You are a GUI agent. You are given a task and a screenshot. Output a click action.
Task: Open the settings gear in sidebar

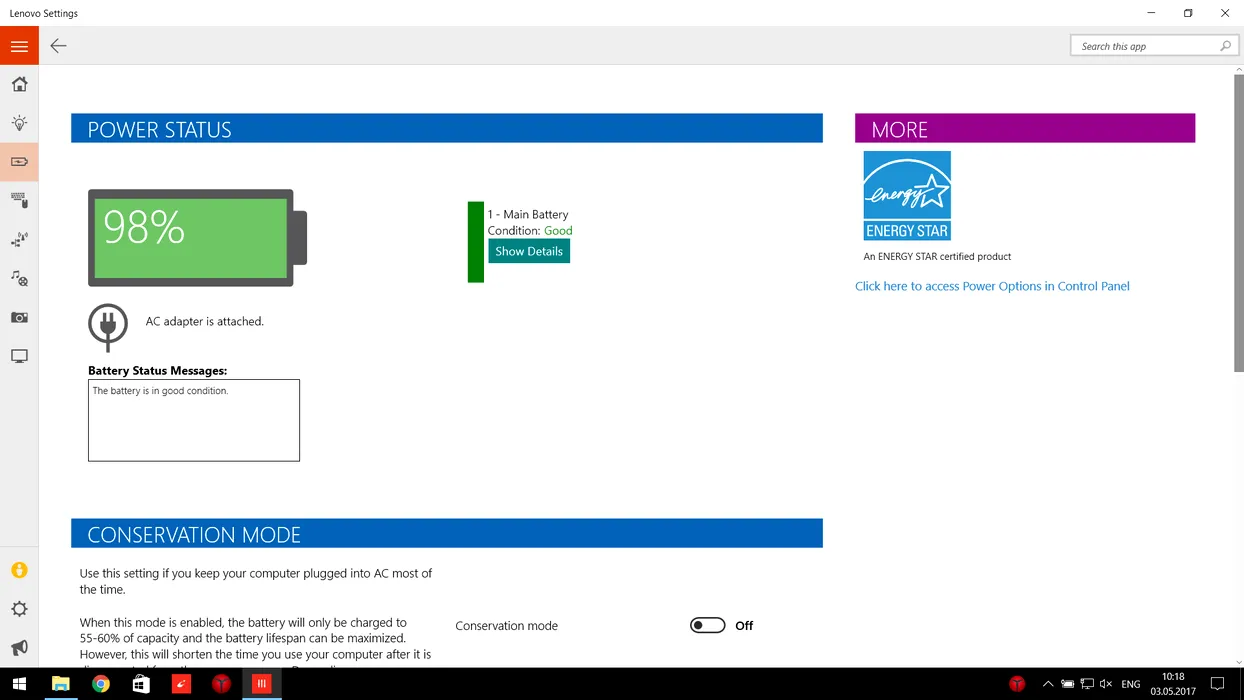(x=19, y=609)
